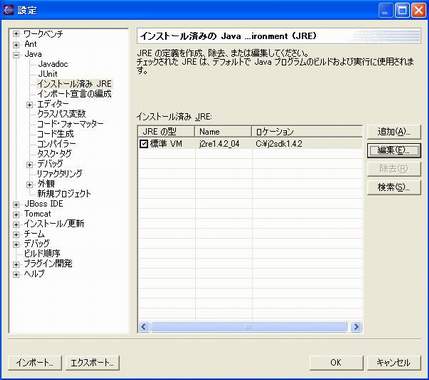Minimize the 設定 dialog window
The height and width of the screenshot is (380, 429).
pyautogui.click(x=386, y=11)
